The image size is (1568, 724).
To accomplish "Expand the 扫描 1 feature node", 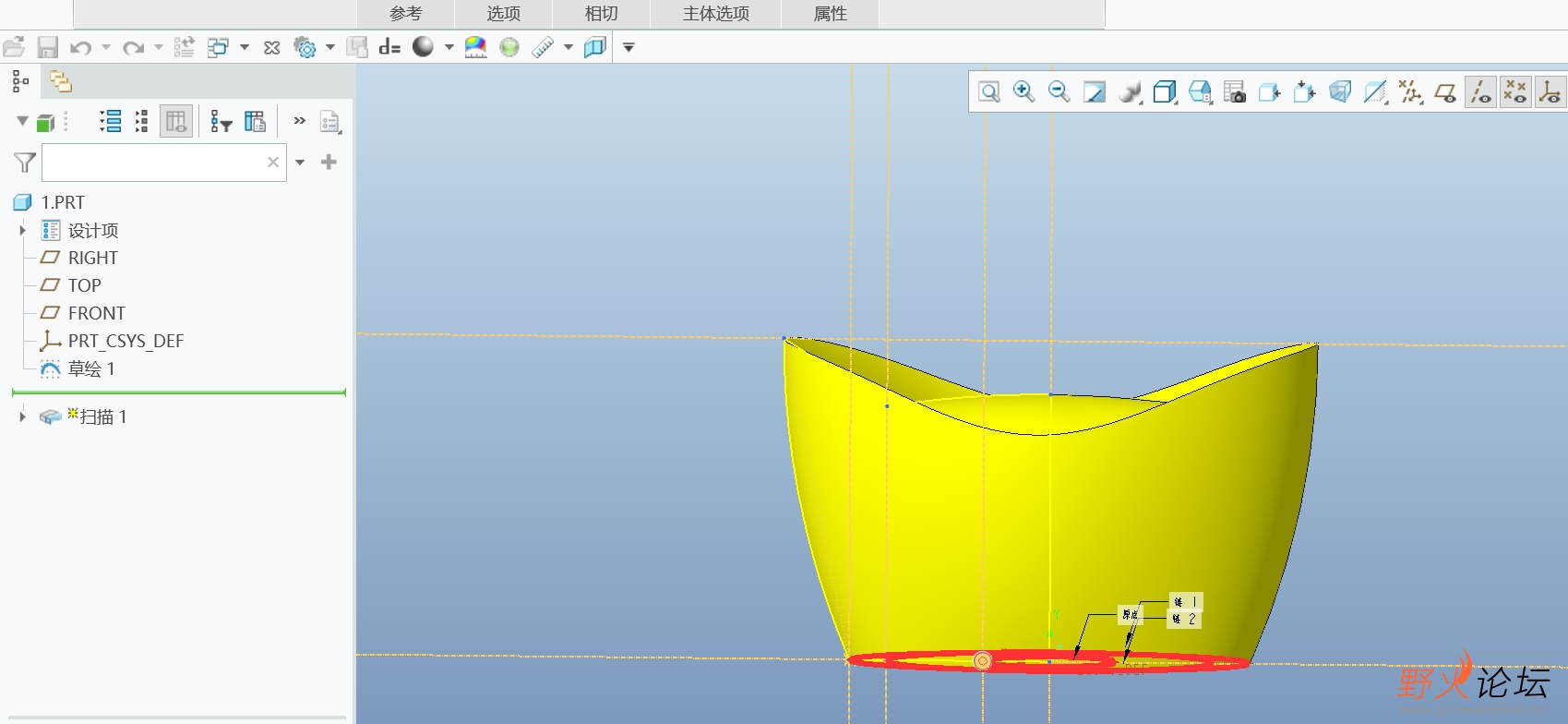I will coord(22,416).
